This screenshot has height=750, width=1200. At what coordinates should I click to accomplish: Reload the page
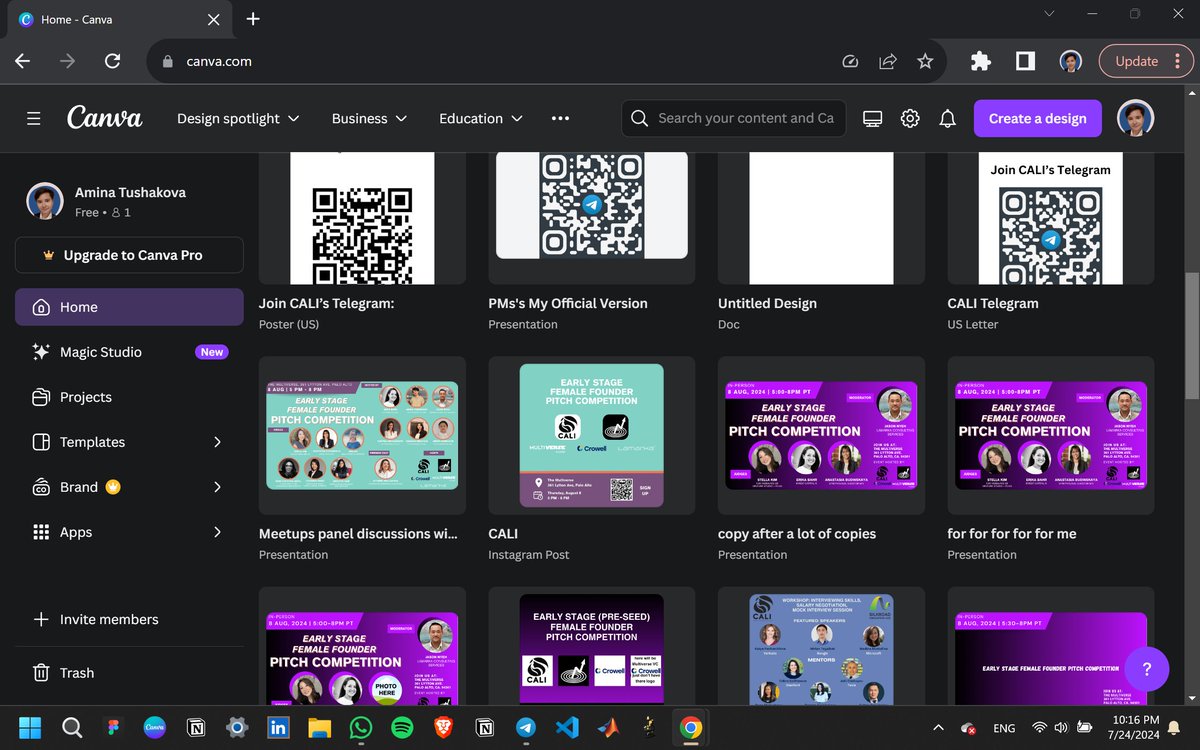(113, 61)
